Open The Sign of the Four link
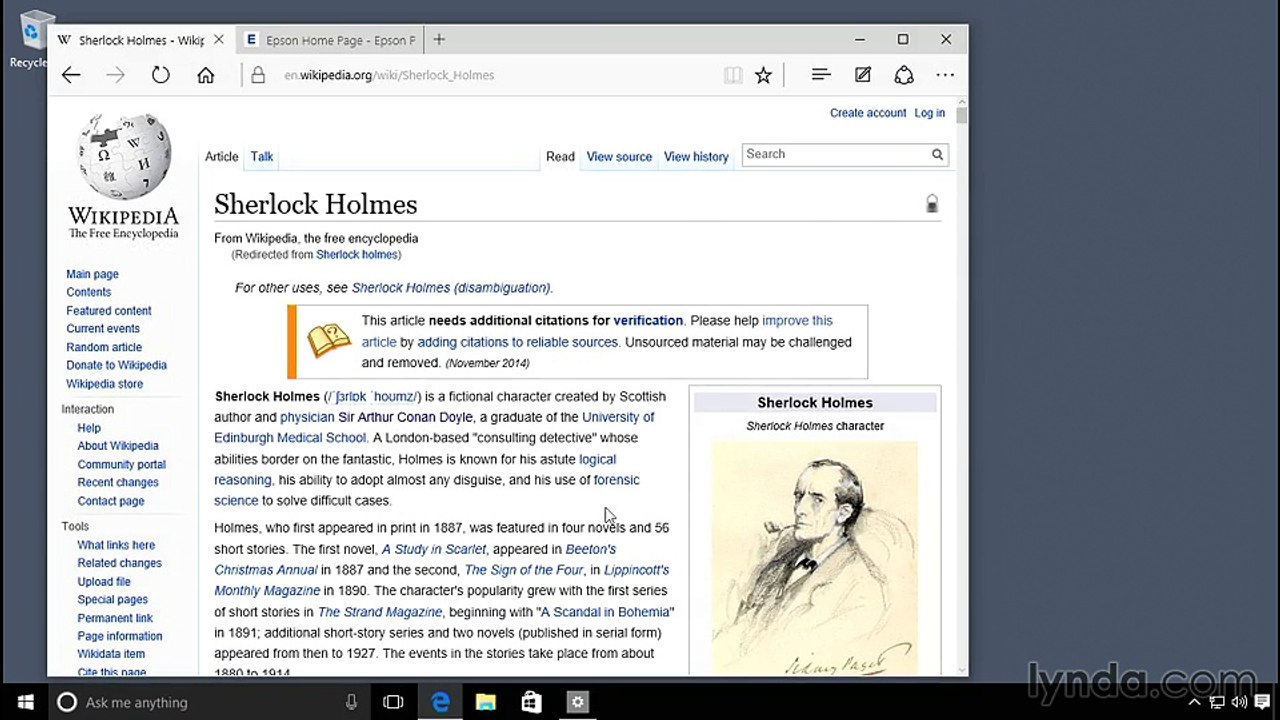The image size is (1280, 720). 524,570
